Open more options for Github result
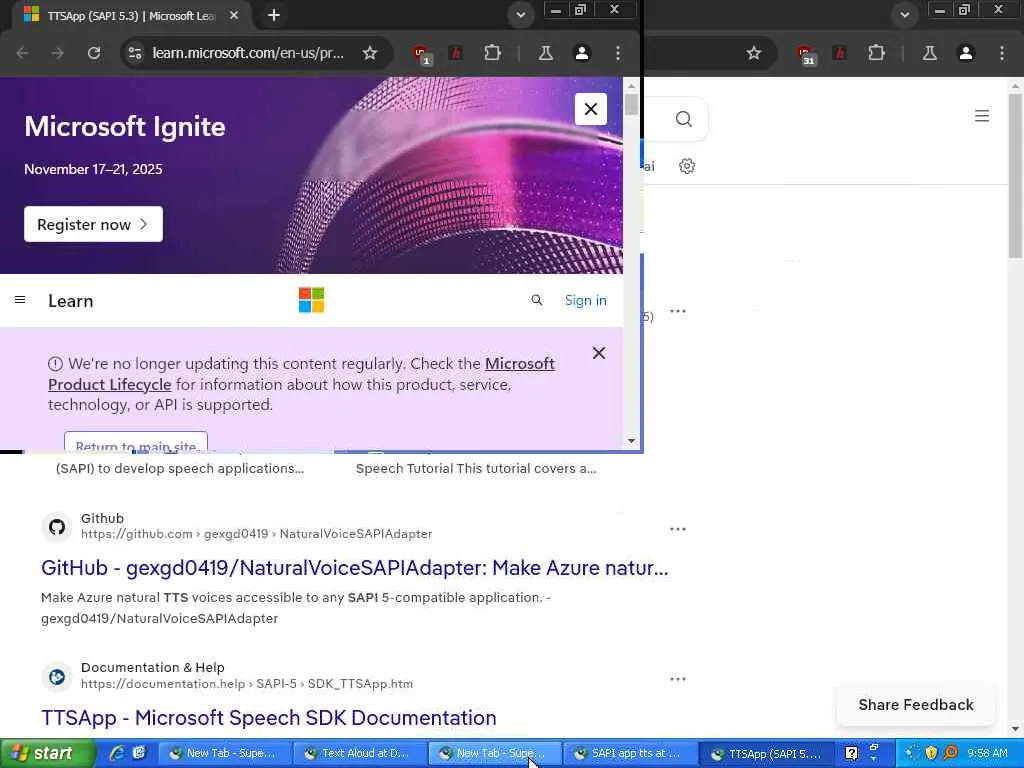Screen dimensions: 1024x768 (678, 529)
